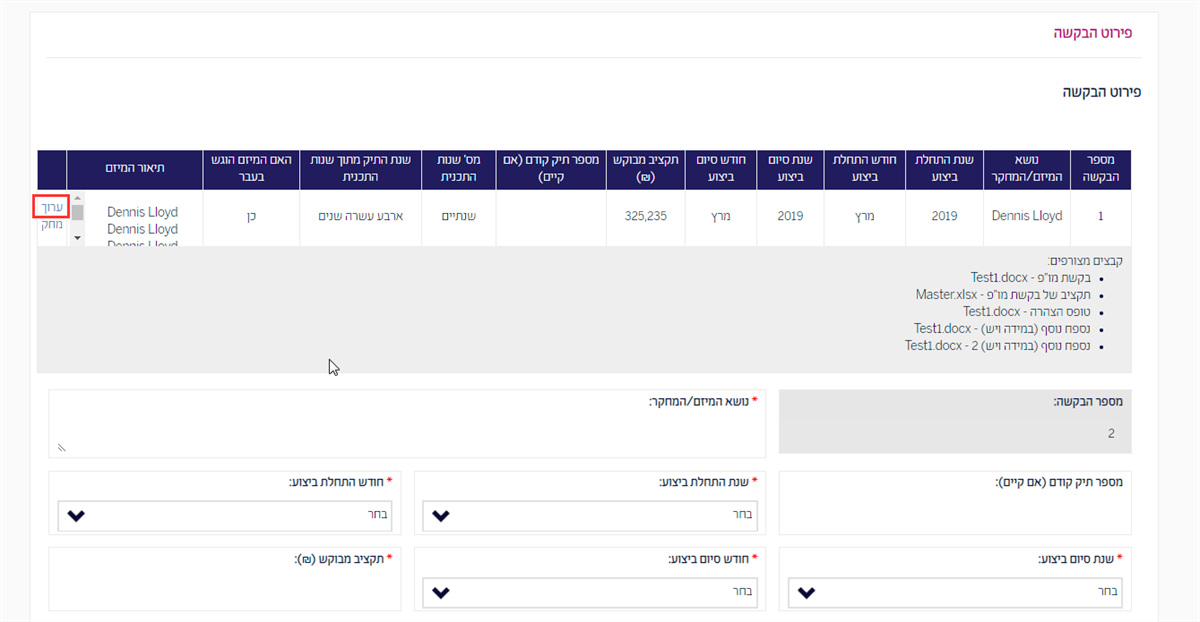Click the מחק (delete) link in row 1
The image size is (1200, 622).
51,224
